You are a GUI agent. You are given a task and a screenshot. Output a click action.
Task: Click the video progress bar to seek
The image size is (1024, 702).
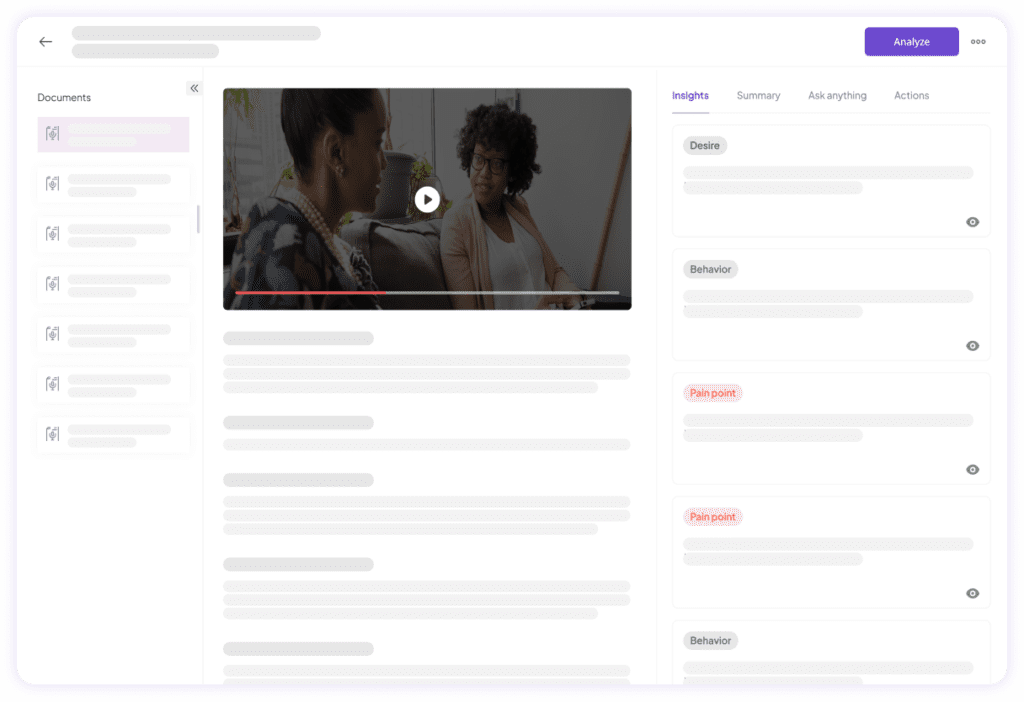pyautogui.click(x=427, y=293)
